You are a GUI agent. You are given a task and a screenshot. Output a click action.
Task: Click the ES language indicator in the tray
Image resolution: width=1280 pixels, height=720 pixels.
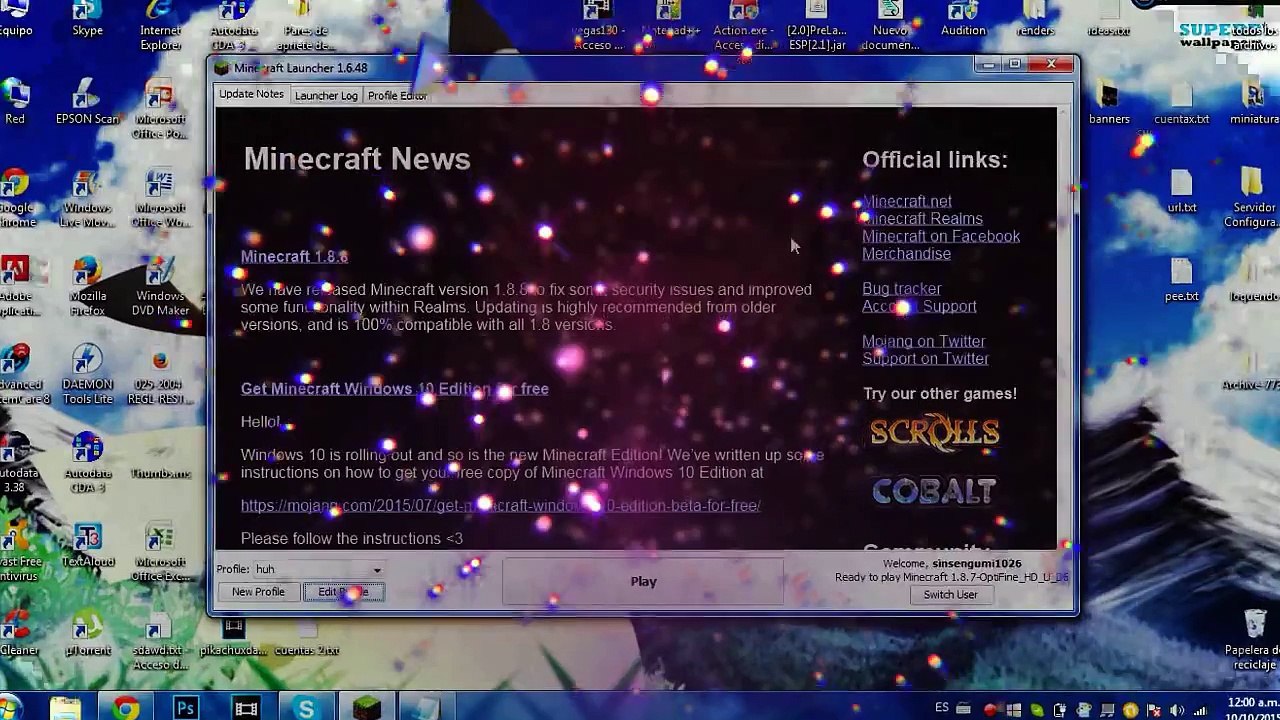tap(942, 708)
